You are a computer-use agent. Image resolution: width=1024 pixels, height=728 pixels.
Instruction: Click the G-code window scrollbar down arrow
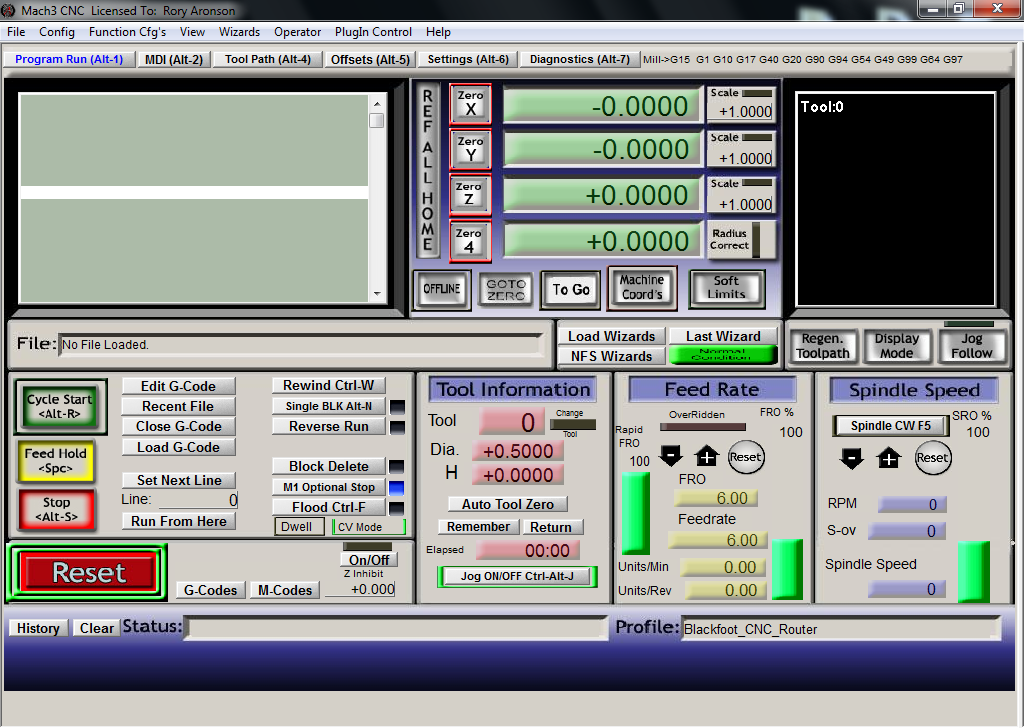[x=377, y=294]
